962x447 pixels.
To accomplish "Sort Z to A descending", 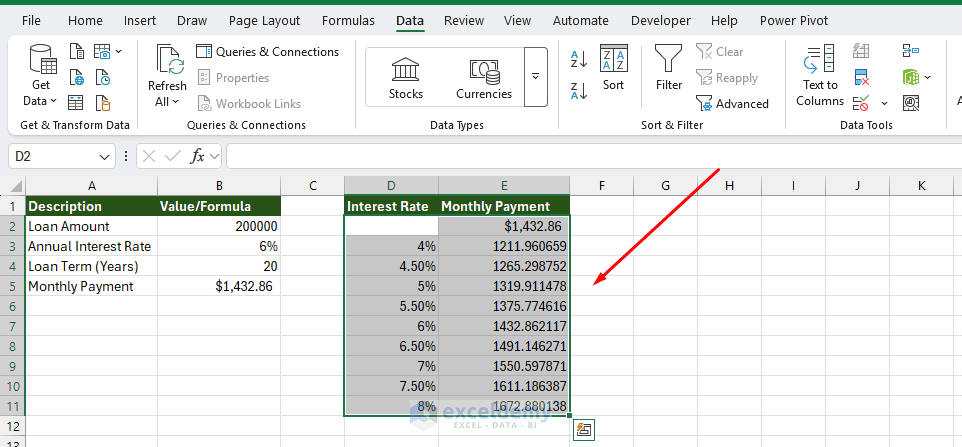I will (x=579, y=90).
